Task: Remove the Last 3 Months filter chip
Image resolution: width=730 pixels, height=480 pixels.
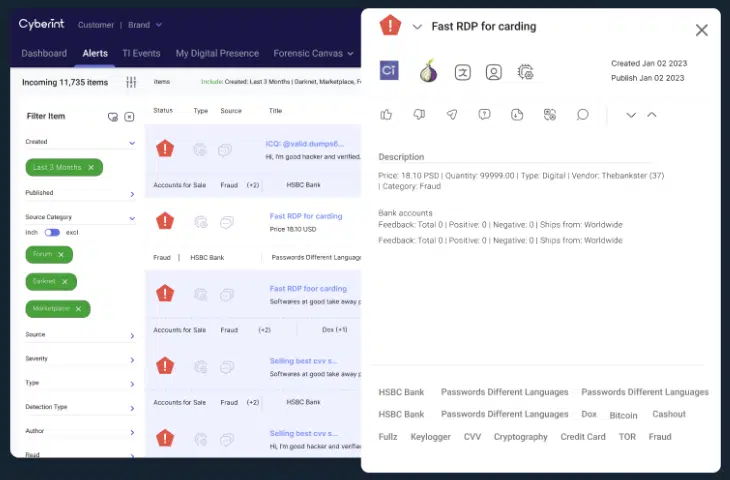Action: (x=91, y=167)
